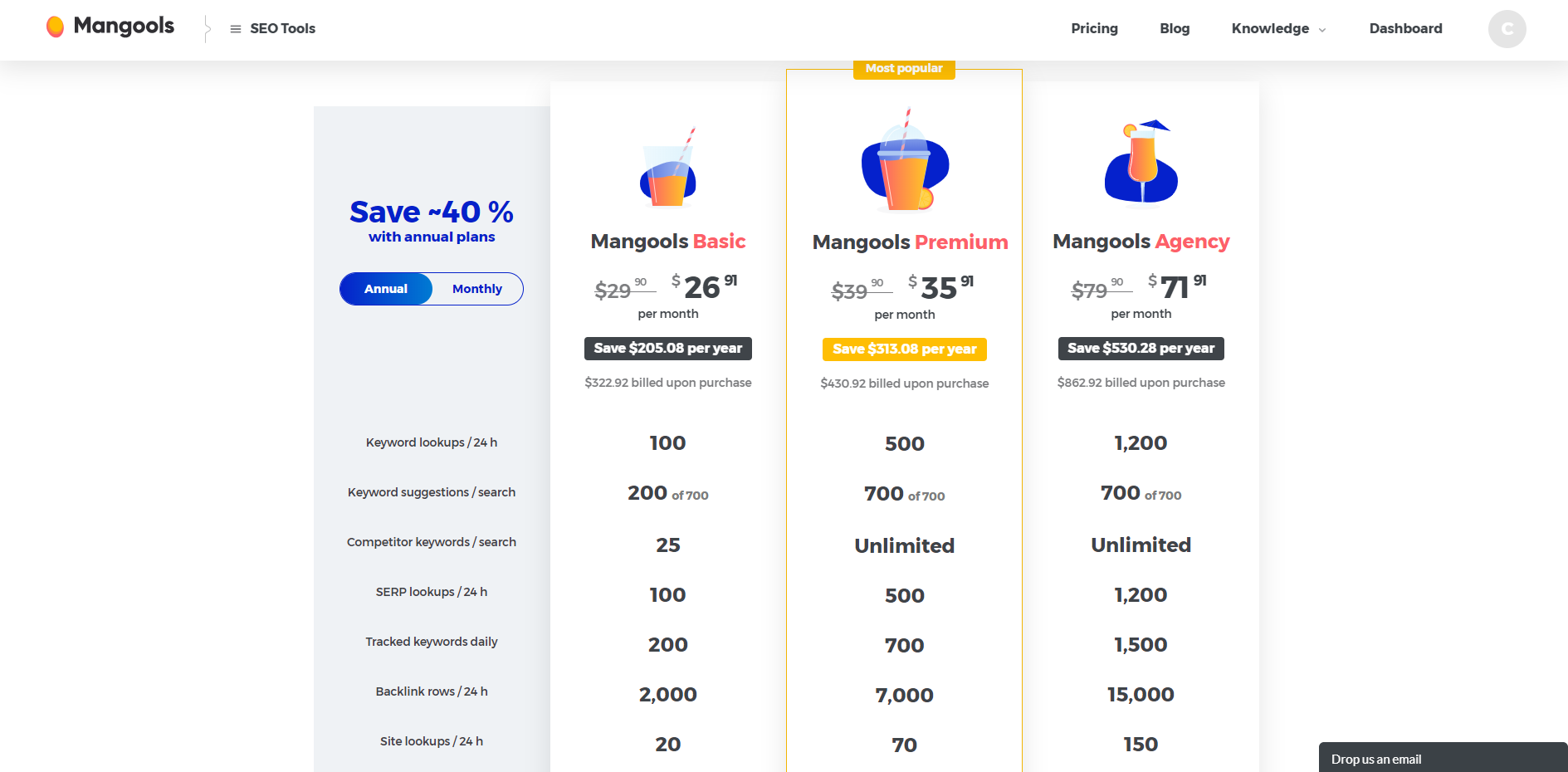
Task: Open the Knowledge menu
Action: tap(1270, 28)
